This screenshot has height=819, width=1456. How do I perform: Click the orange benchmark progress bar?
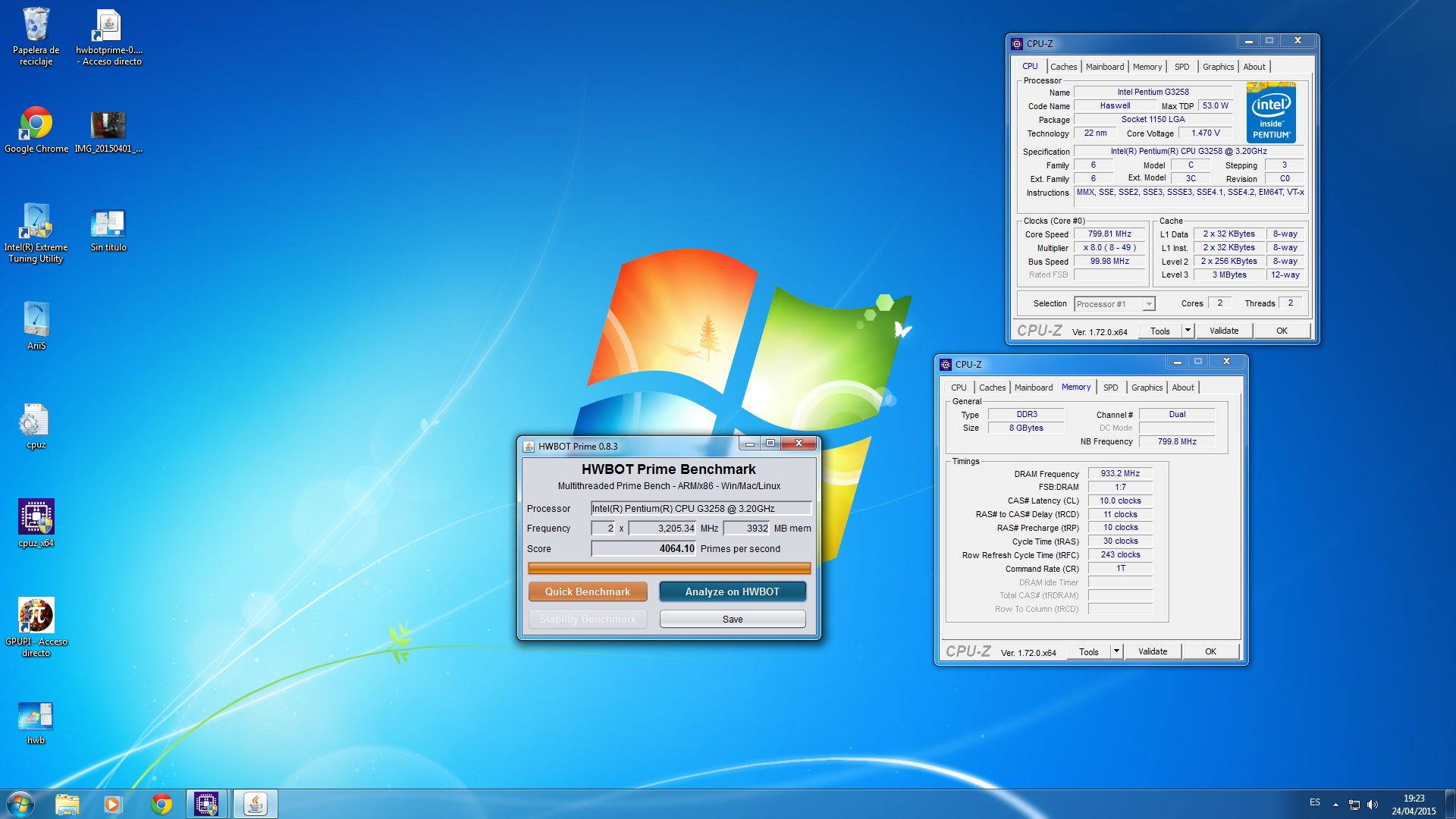pos(670,568)
